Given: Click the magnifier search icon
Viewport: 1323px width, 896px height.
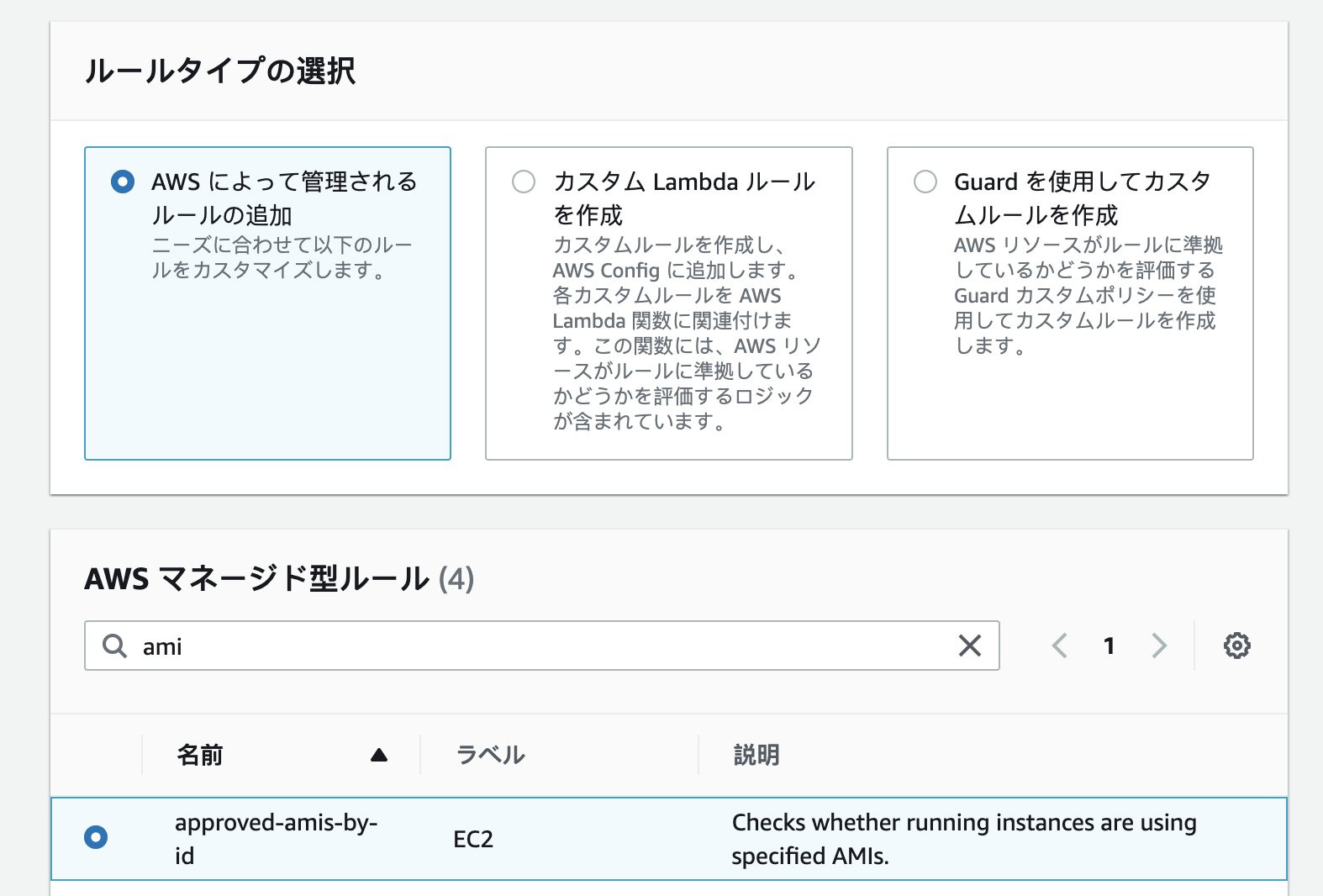Looking at the screenshot, I should (114, 646).
